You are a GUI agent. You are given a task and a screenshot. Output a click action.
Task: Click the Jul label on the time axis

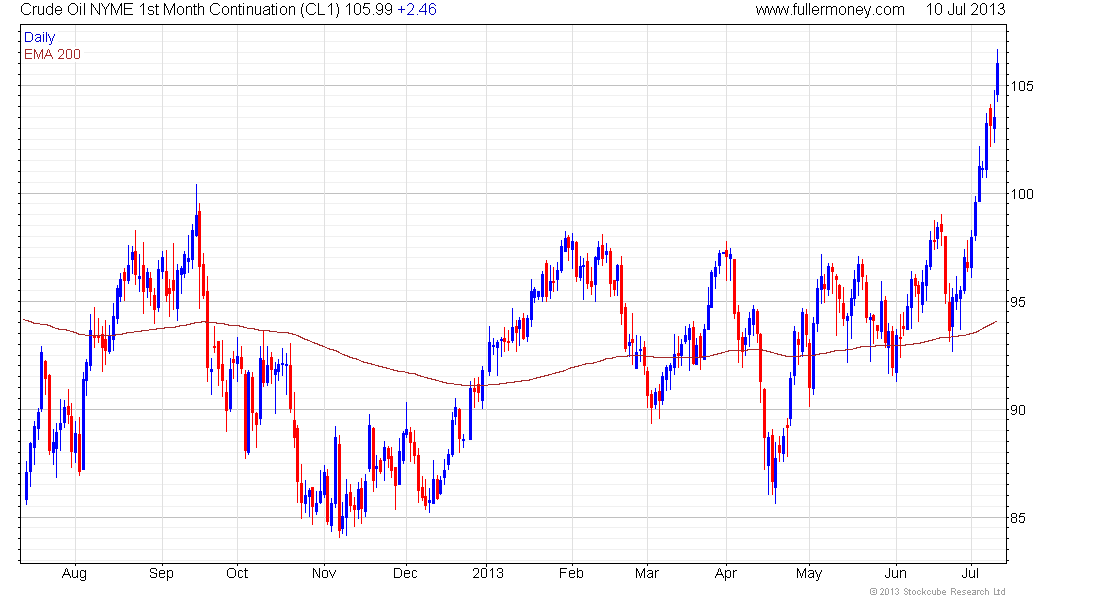coord(970,573)
